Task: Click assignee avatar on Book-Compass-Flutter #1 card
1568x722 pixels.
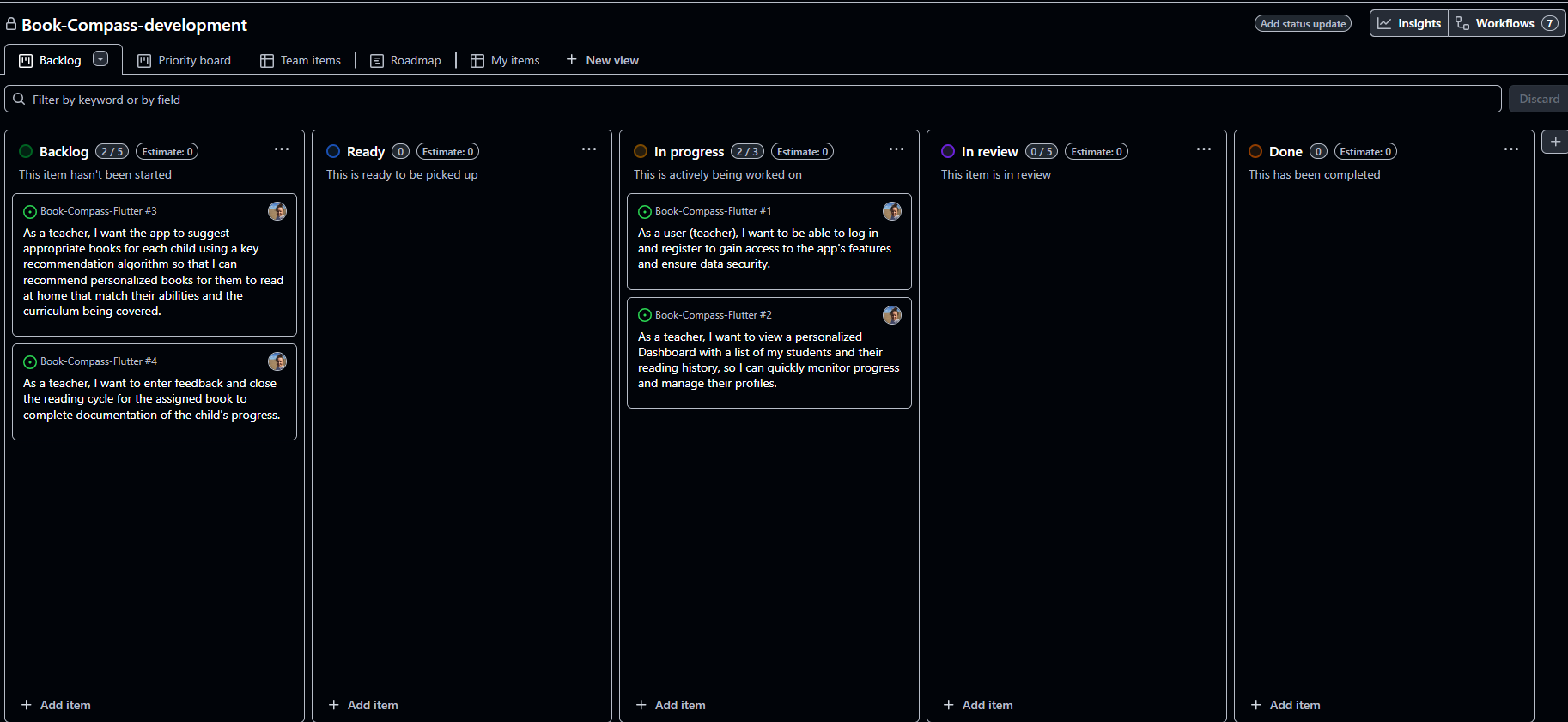Action: [892, 211]
